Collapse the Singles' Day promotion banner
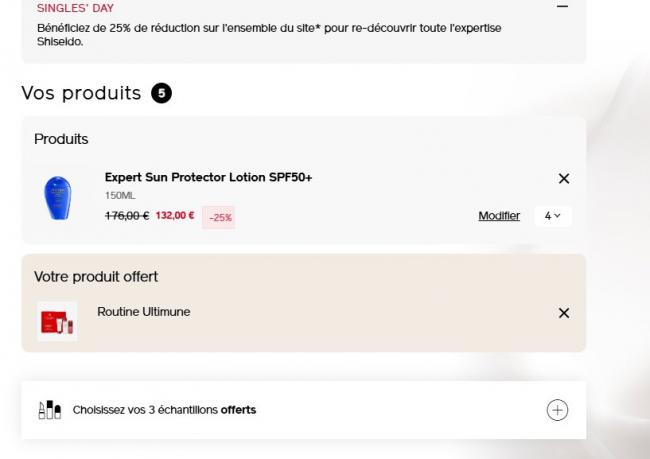Screen dimensions: 650x459 click(x=562, y=6)
